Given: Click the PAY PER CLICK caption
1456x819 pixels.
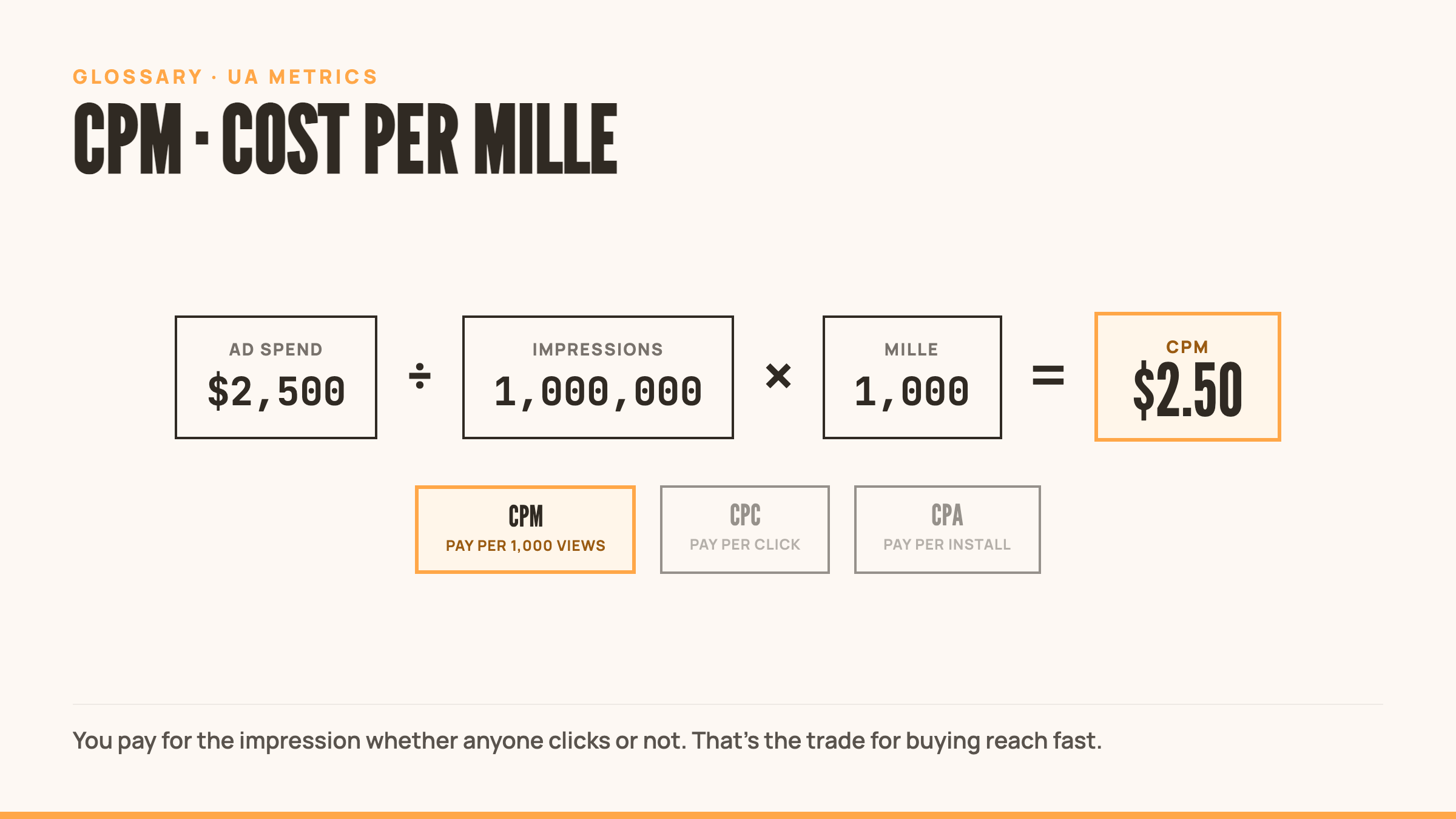Looking at the screenshot, I should click(x=745, y=545).
